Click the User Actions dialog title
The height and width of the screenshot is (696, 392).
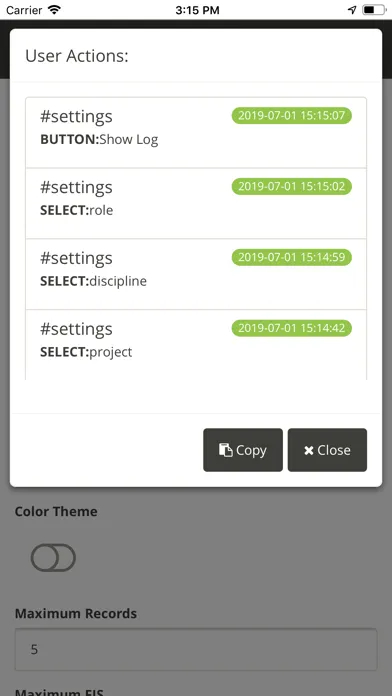coord(77,56)
